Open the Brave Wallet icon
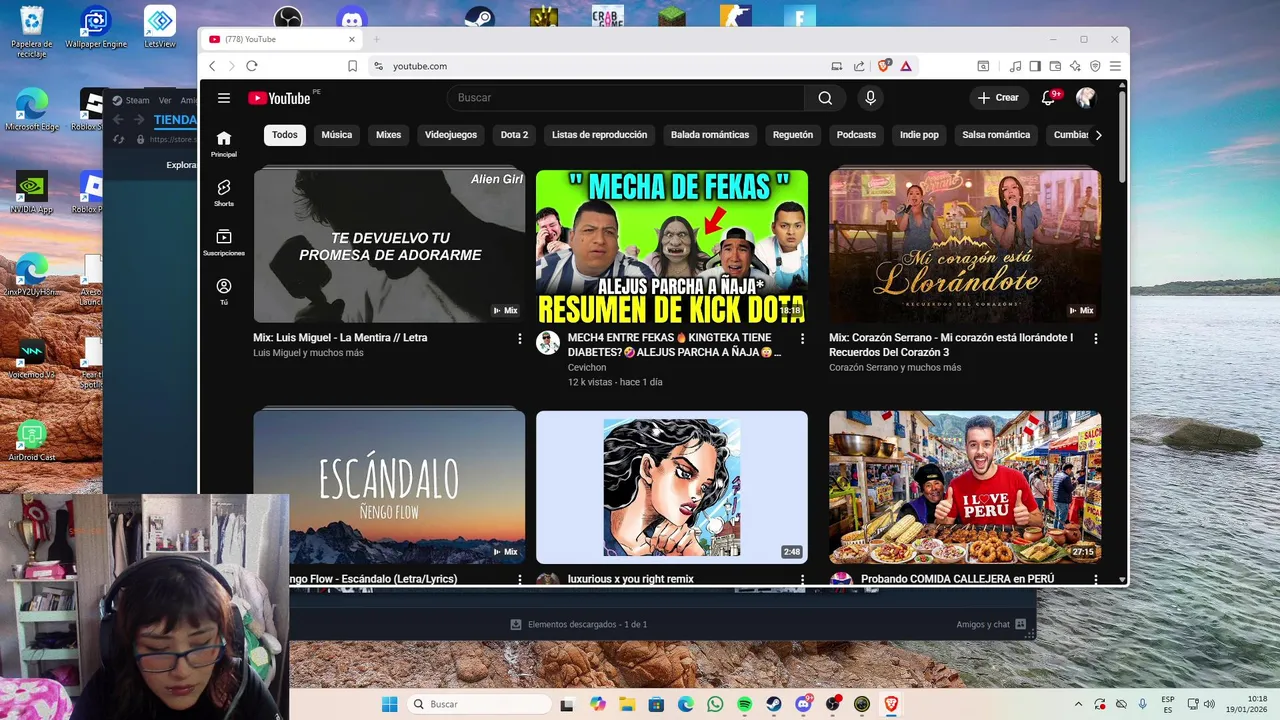The width and height of the screenshot is (1280, 720). pyautogui.click(x=1055, y=66)
